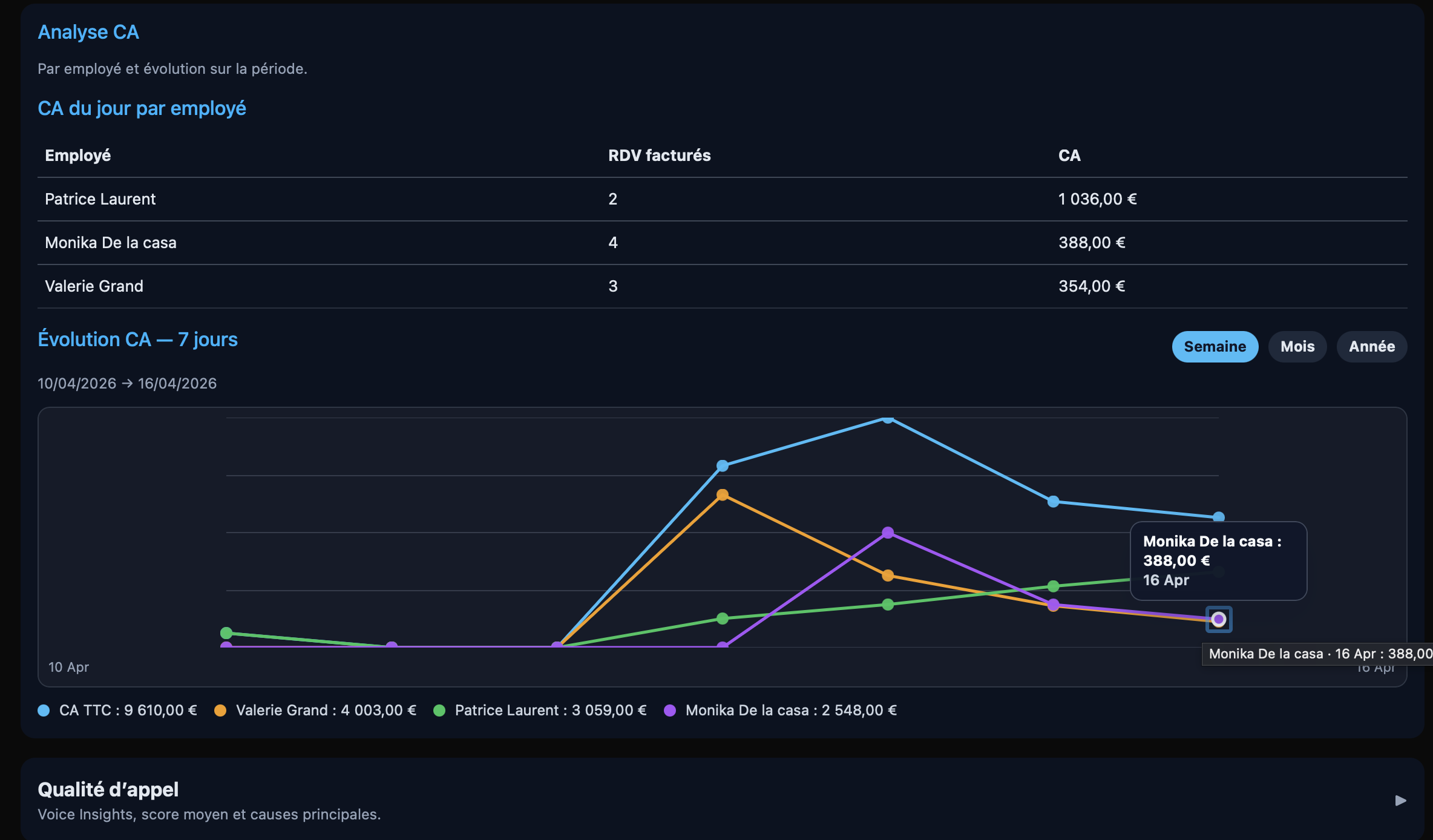Click the green Patrice point at 10 Apr
The width and height of the screenshot is (1433, 840).
pyautogui.click(x=226, y=633)
